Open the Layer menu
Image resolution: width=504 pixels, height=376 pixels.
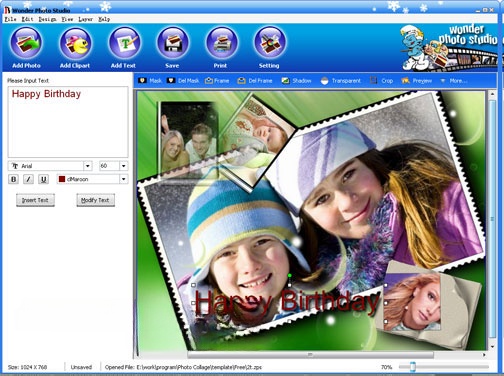click(x=86, y=19)
